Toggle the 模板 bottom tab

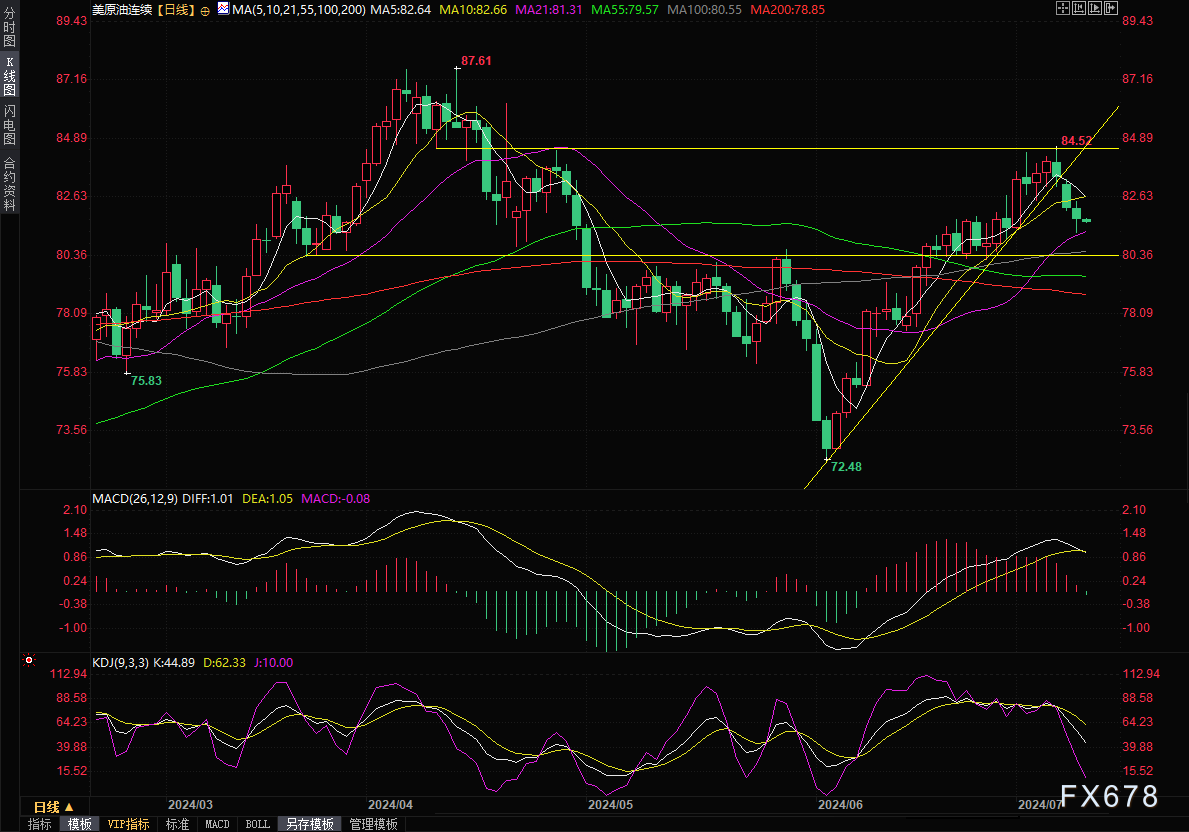click(x=79, y=824)
